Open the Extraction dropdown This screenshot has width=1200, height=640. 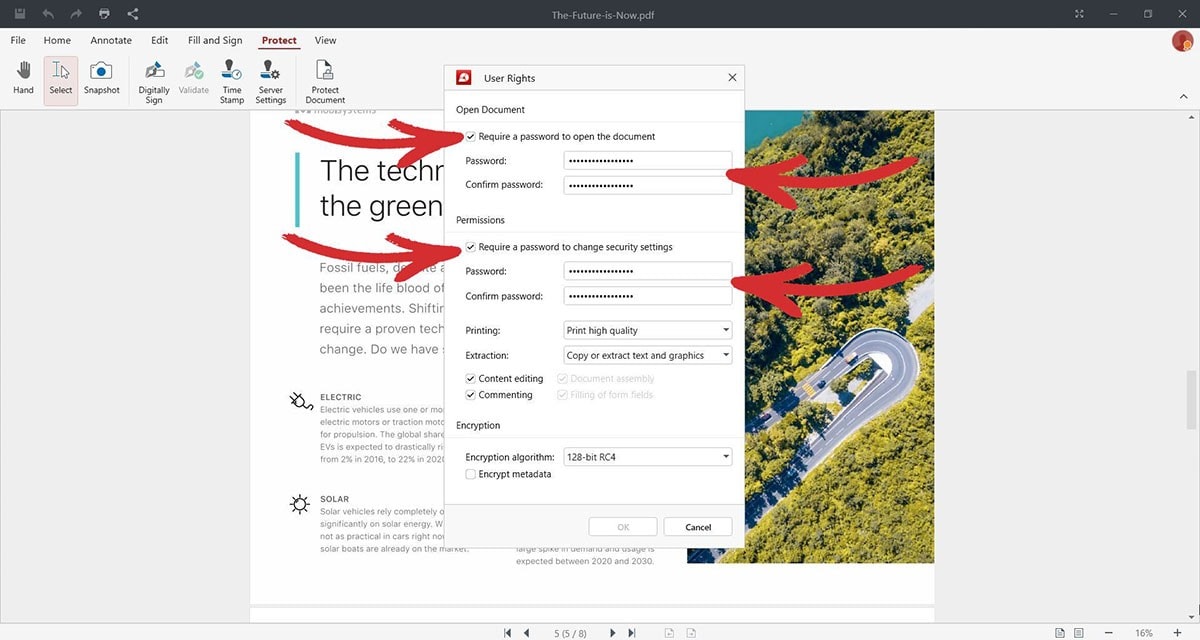[727, 354]
